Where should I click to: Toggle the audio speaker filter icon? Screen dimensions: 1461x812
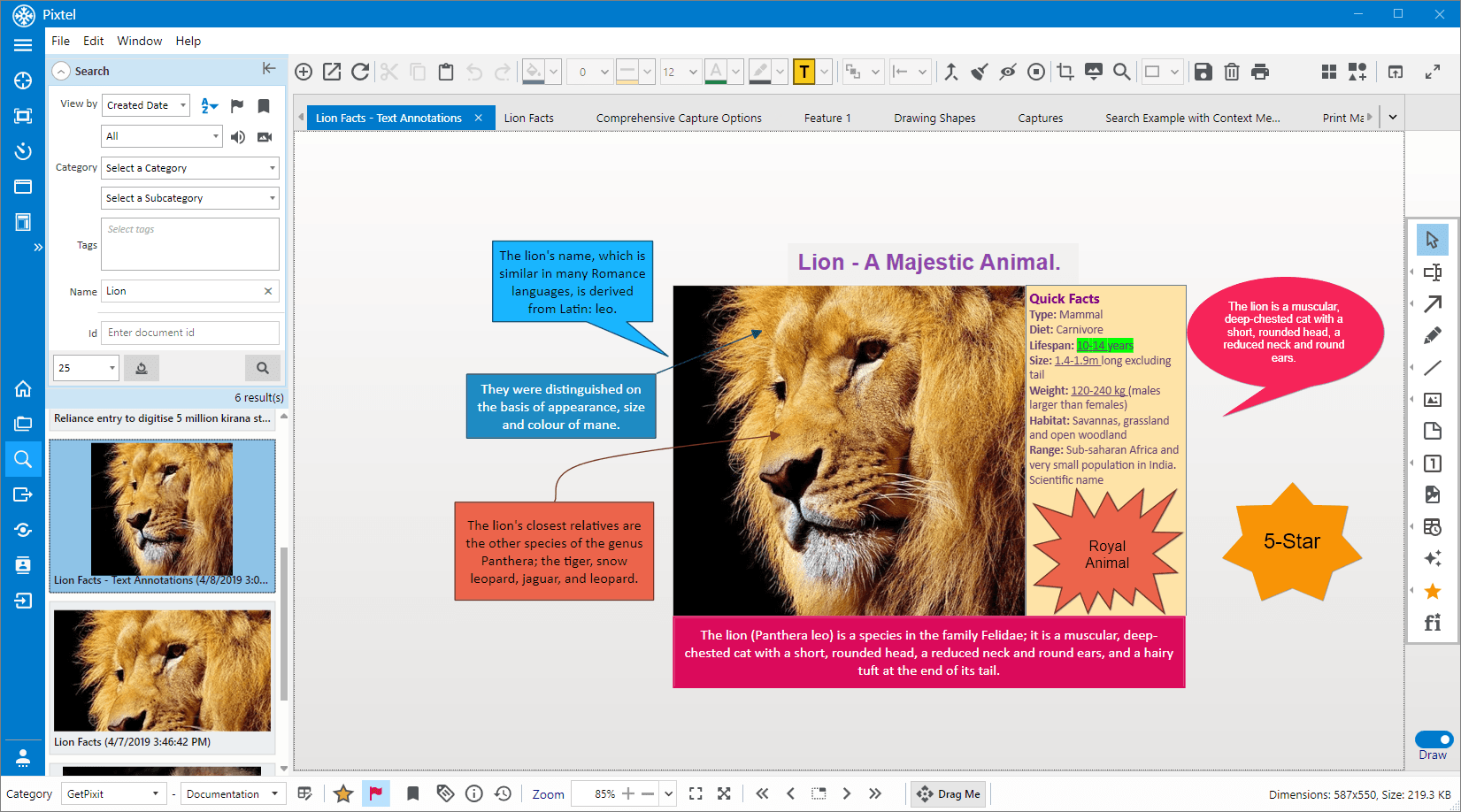238,136
